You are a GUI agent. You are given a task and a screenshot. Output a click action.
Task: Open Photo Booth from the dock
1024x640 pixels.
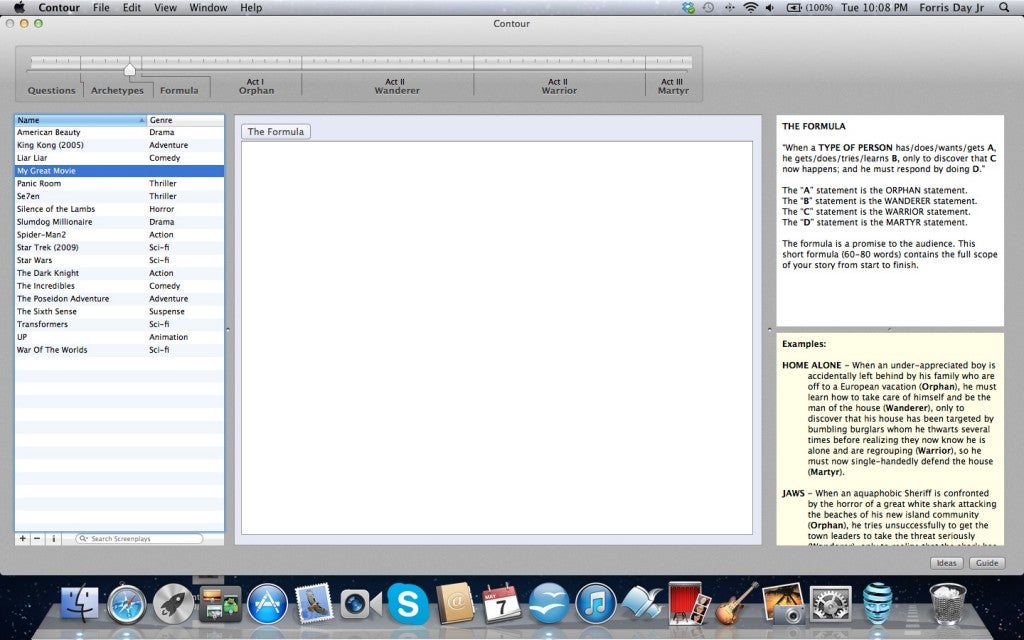[689, 604]
